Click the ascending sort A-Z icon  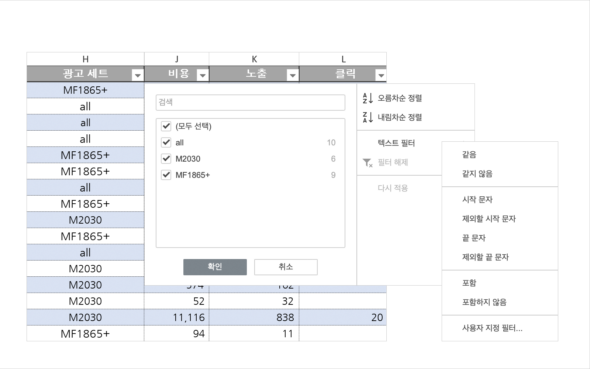coord(368,98)
